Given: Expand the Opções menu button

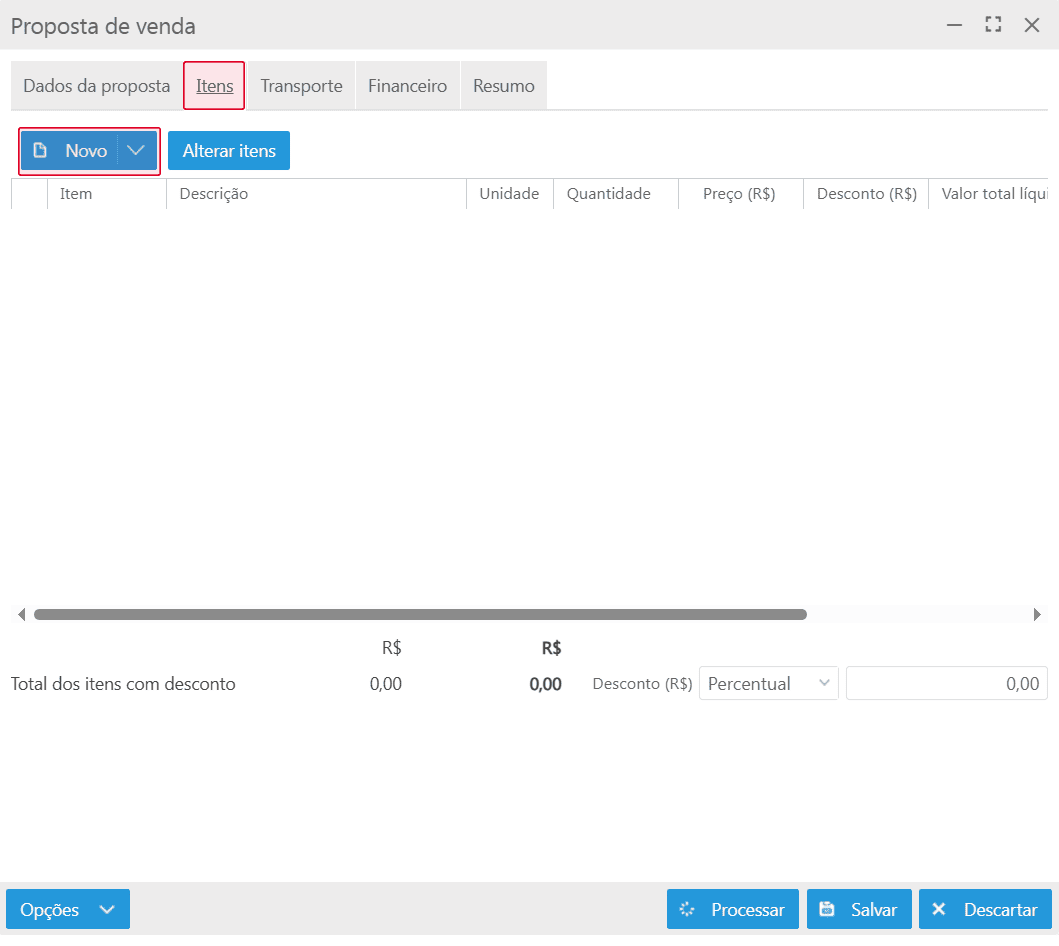Looking at the screenshot, I should tap(68, 910).
